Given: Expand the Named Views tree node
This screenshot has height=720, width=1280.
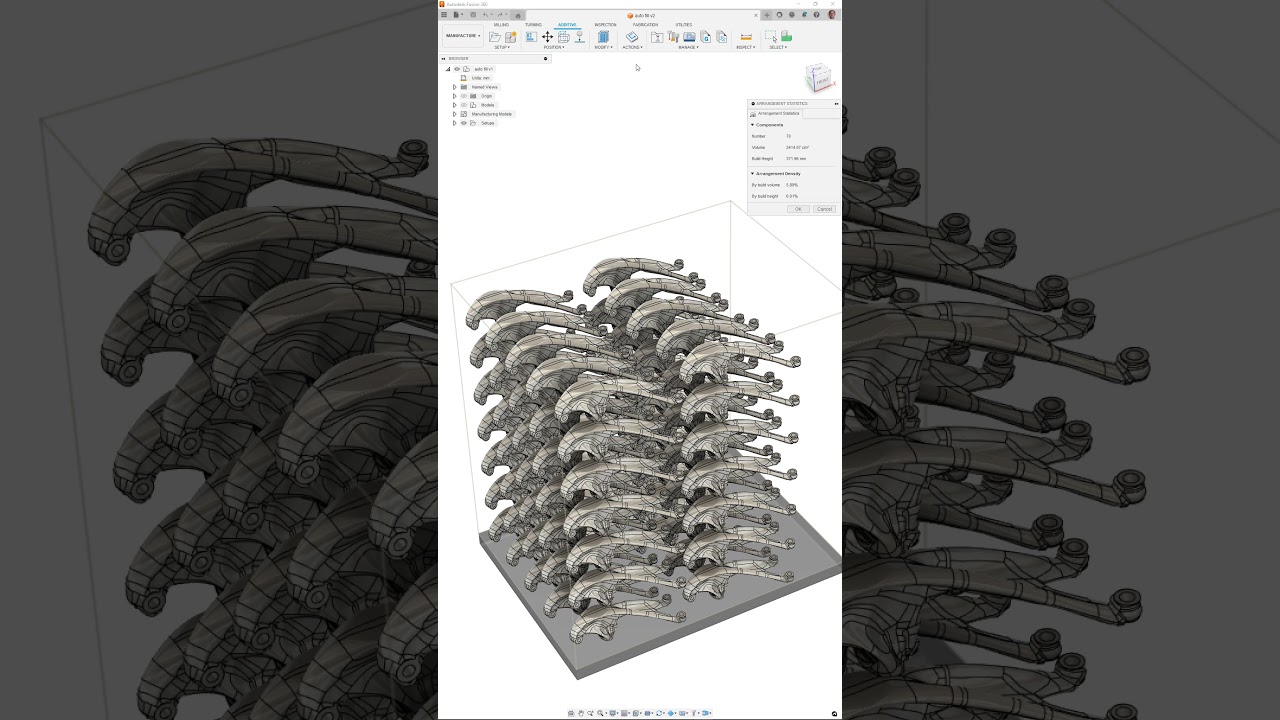Looking at the screenshot, I should click(x=455, y=87).
